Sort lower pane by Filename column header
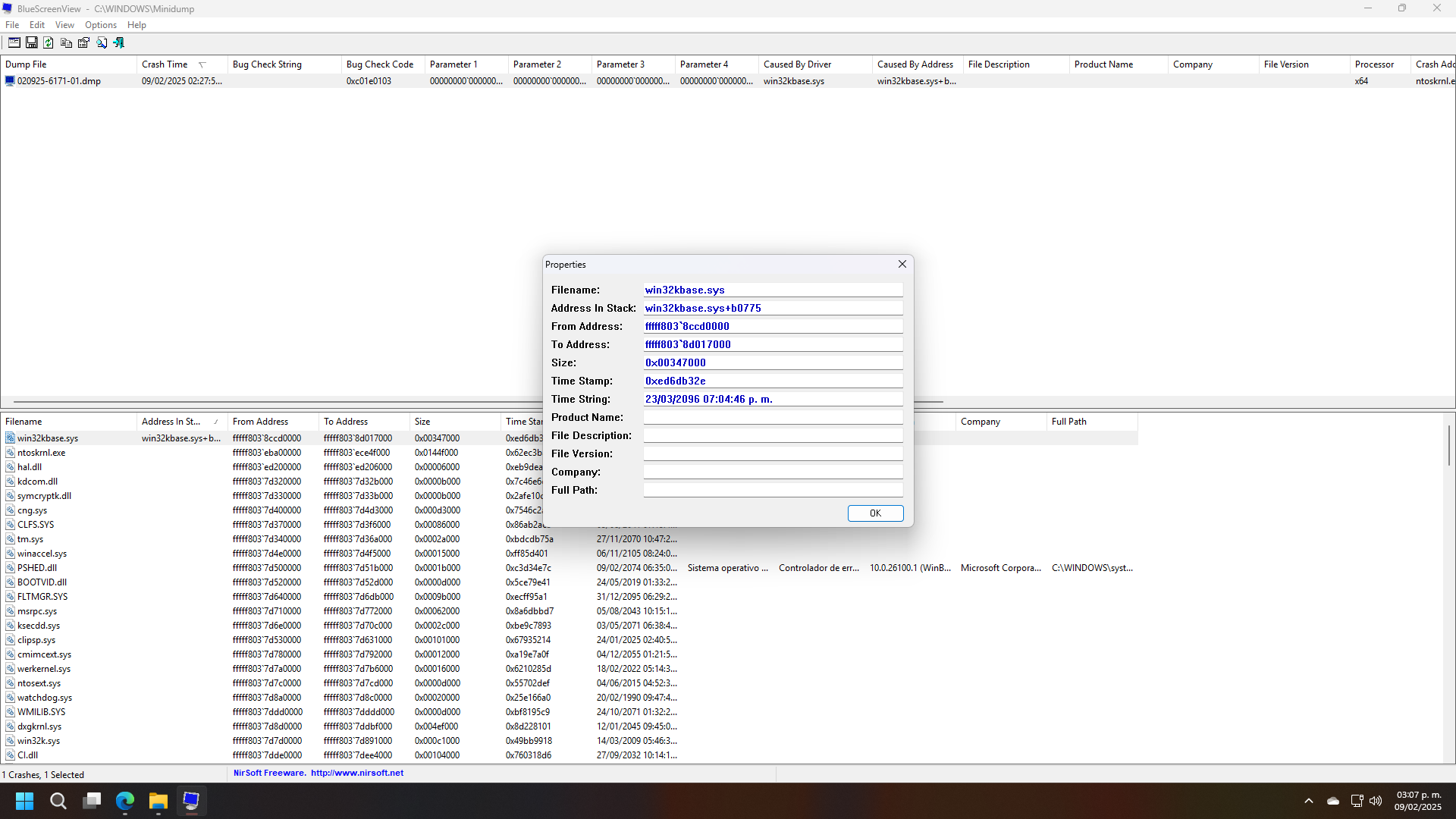Screen dimensions: 1456x819 [x=69, y=422]
